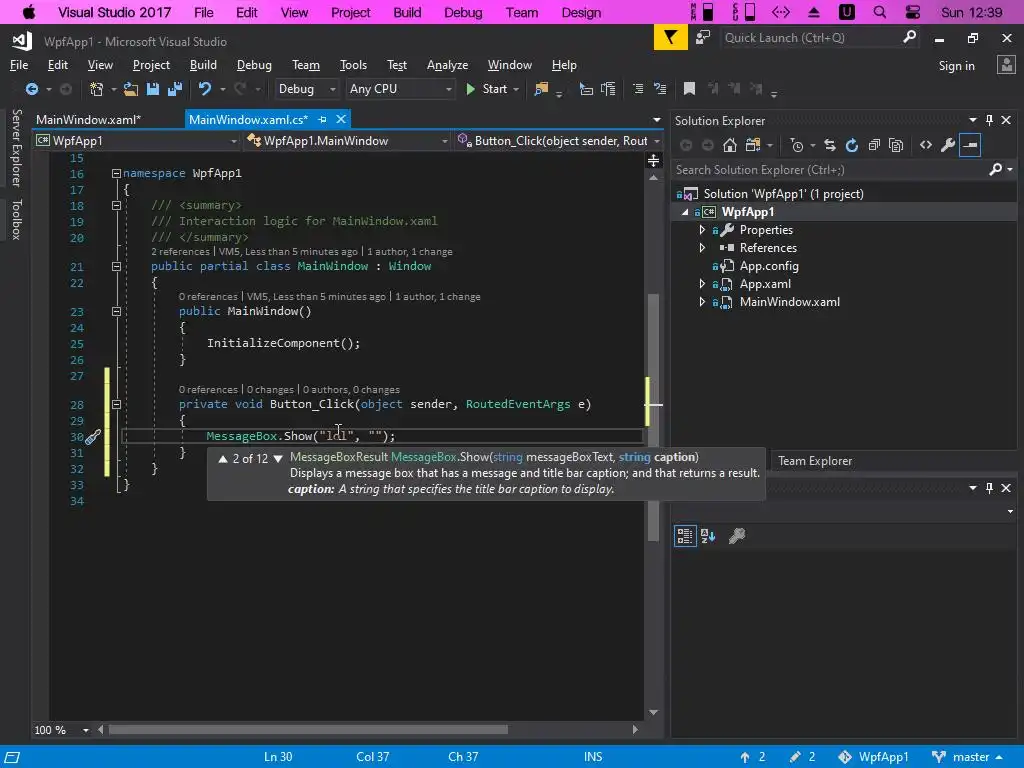Open Properties wrench in Solution Explorer toolbar
Viewport: 1024px width, 768px height.
948,145
